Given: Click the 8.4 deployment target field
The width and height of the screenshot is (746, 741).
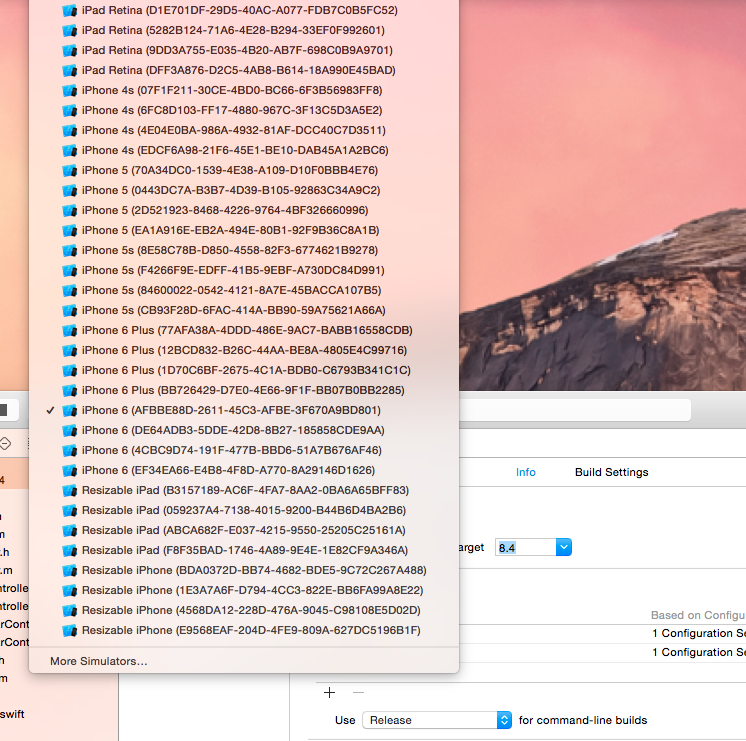Looking at the screenshot, I should pyautogui.click(x=525, y=547).
